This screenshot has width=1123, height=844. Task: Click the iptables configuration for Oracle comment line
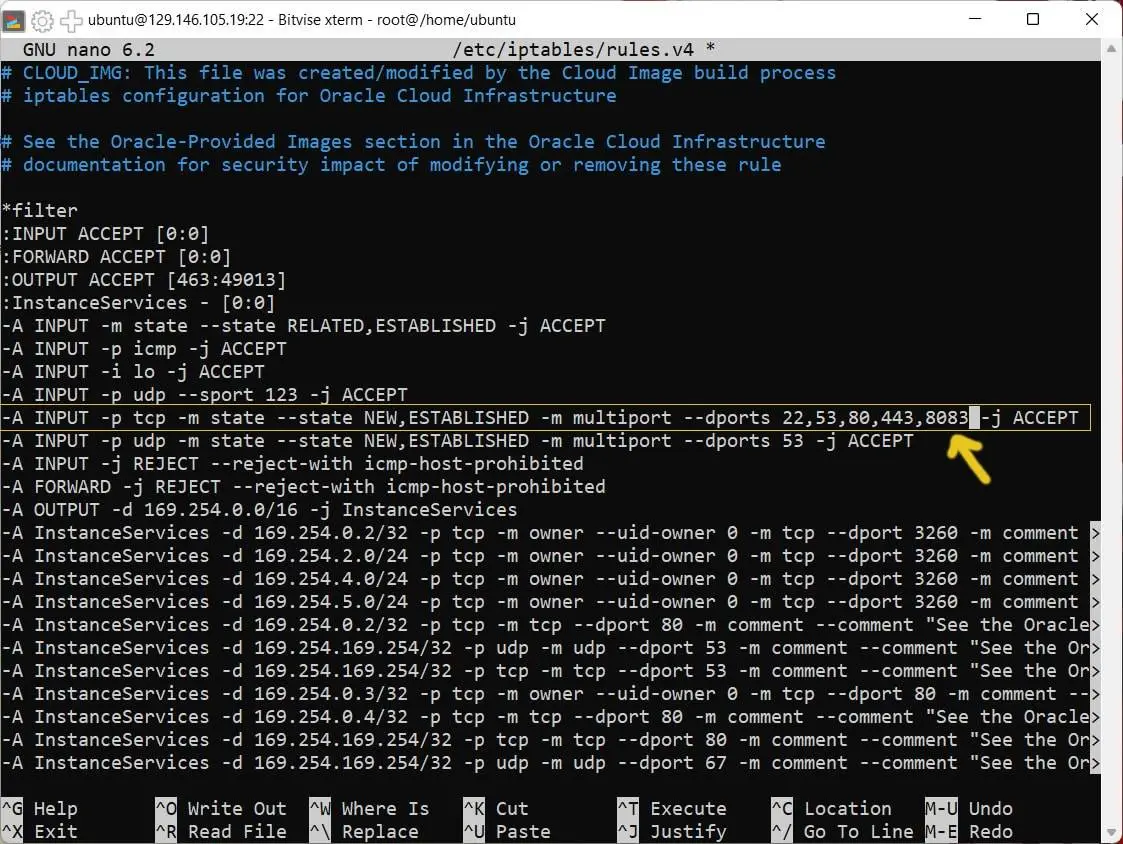(309, 95)
